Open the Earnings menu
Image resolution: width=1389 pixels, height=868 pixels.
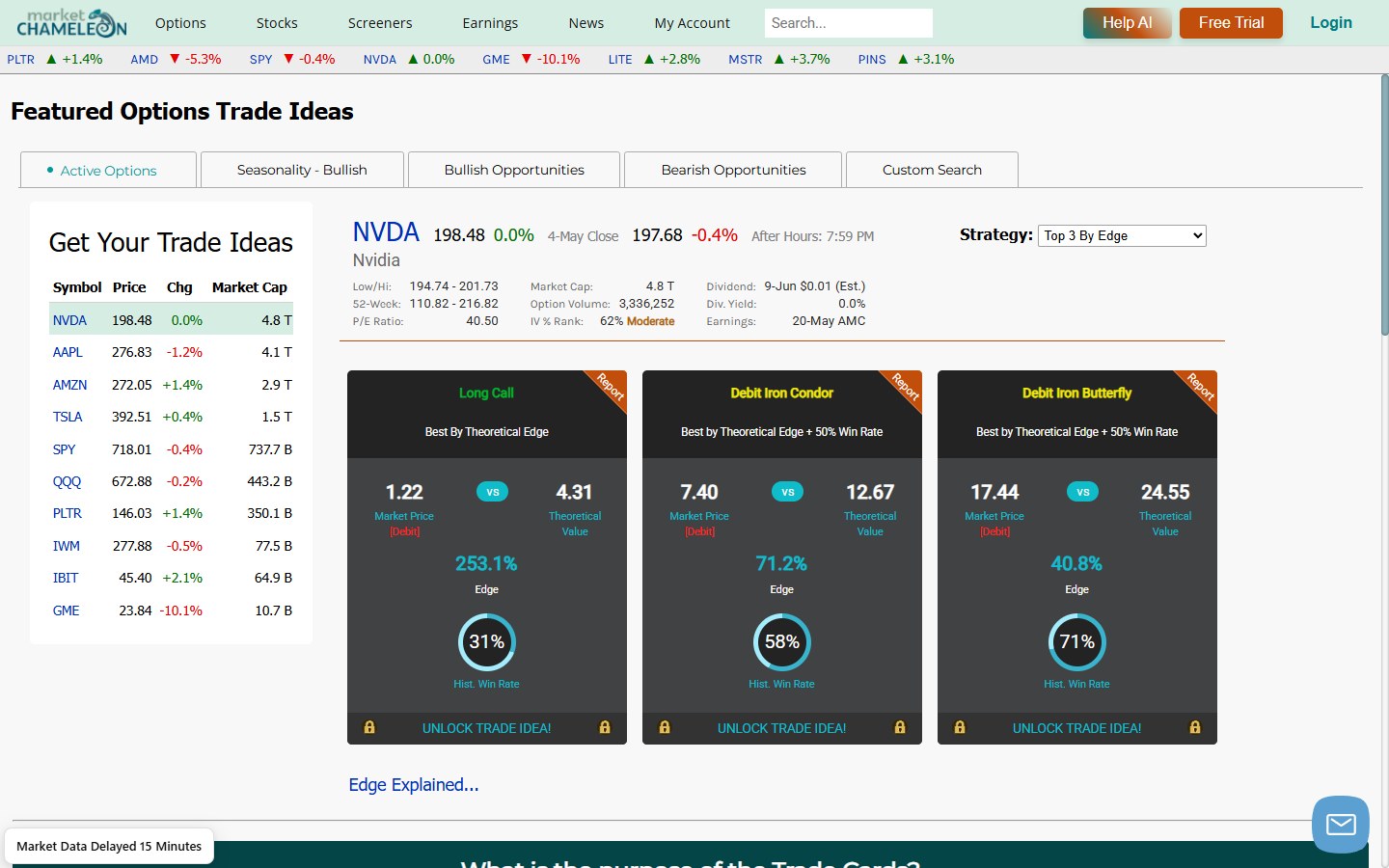[x=490, y=23]
